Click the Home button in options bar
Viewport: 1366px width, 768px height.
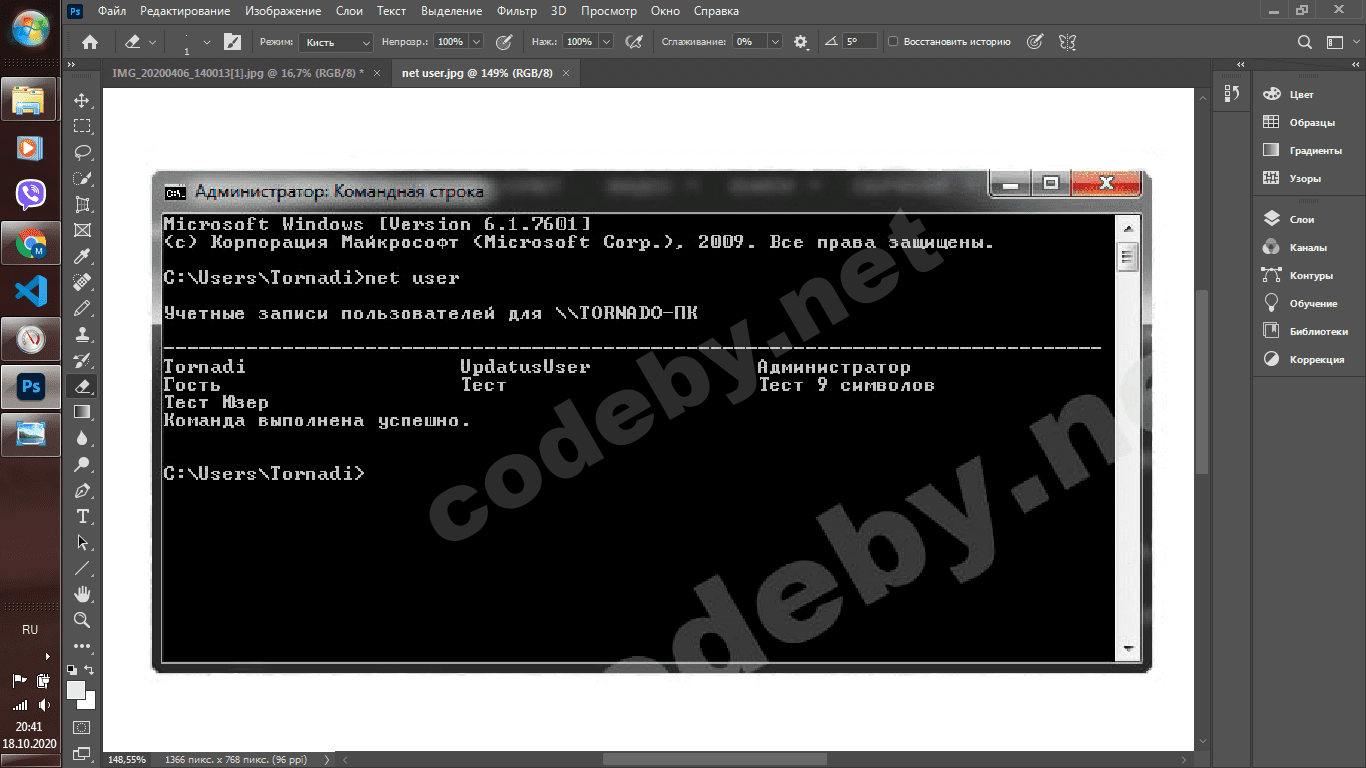90,42
